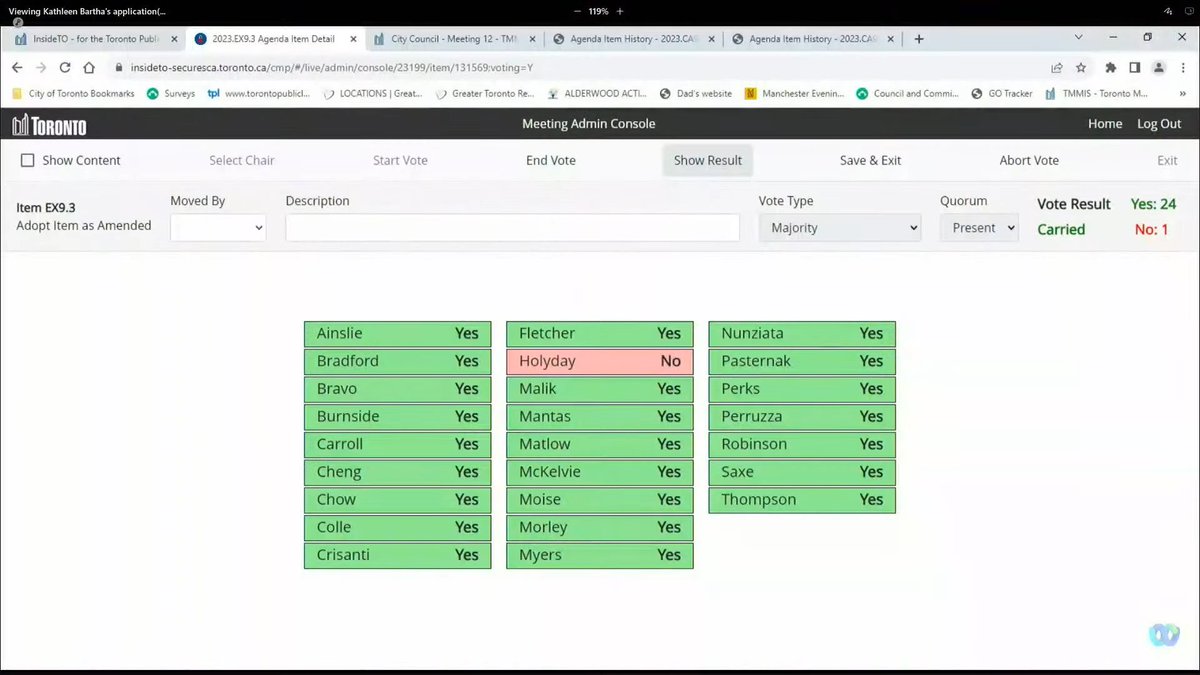The width and height of the screenshot is (1200, 675).
Task: Open the browser home page icon
Action: tap(89, 68)
